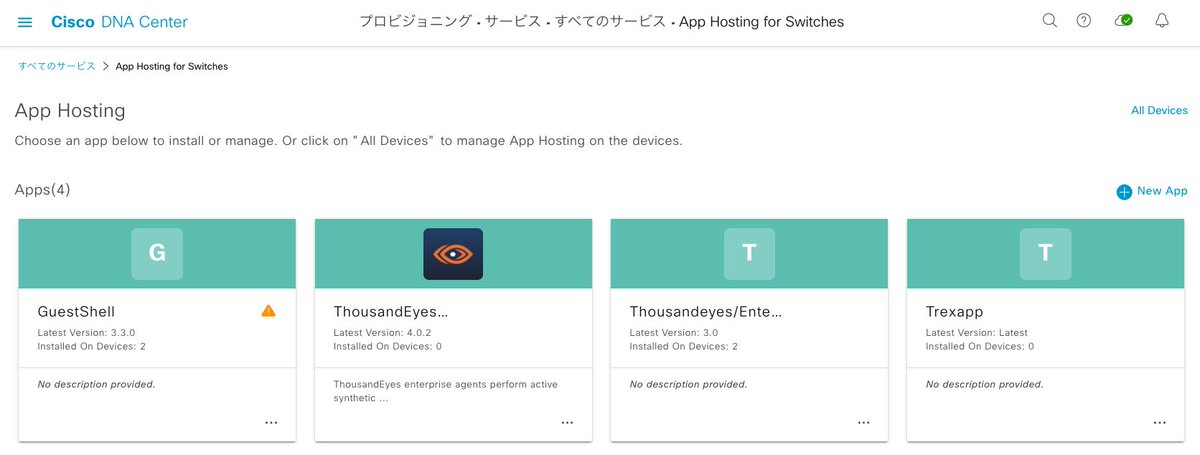Viewport: 1200px width, 455px height.
Task: Open Trexapp card more options menu
Action: [1159, 423]
